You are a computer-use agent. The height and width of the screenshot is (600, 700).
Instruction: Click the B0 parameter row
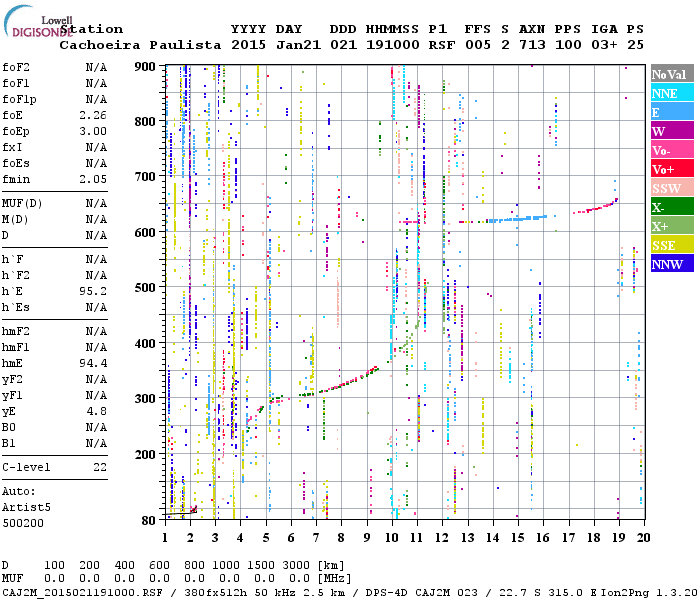(54, 428)
